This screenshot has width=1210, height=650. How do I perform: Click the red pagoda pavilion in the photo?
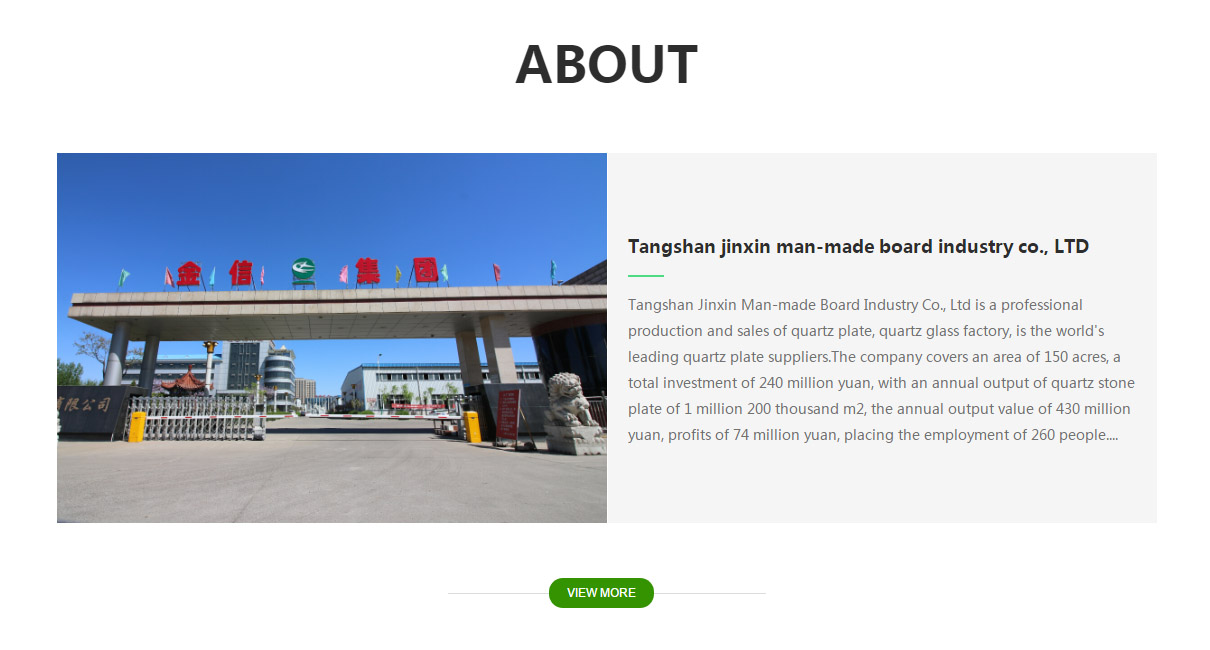[x=185, y=381]
